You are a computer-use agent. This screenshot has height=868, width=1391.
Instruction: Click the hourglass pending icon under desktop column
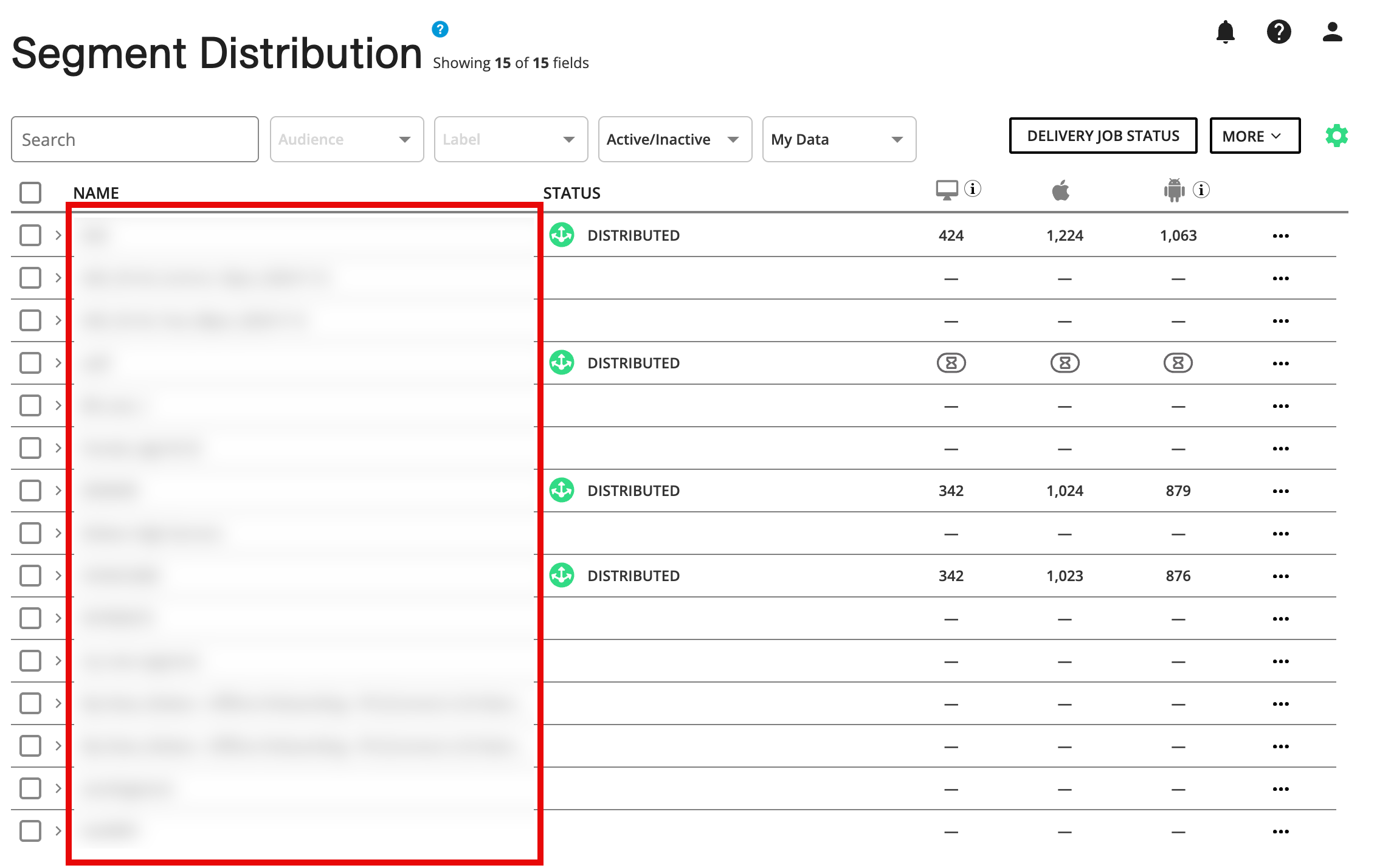951,363
